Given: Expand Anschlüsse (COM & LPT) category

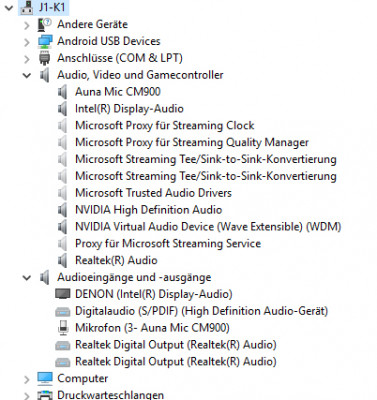Looking at the screenshot, I should click(27, 59).
